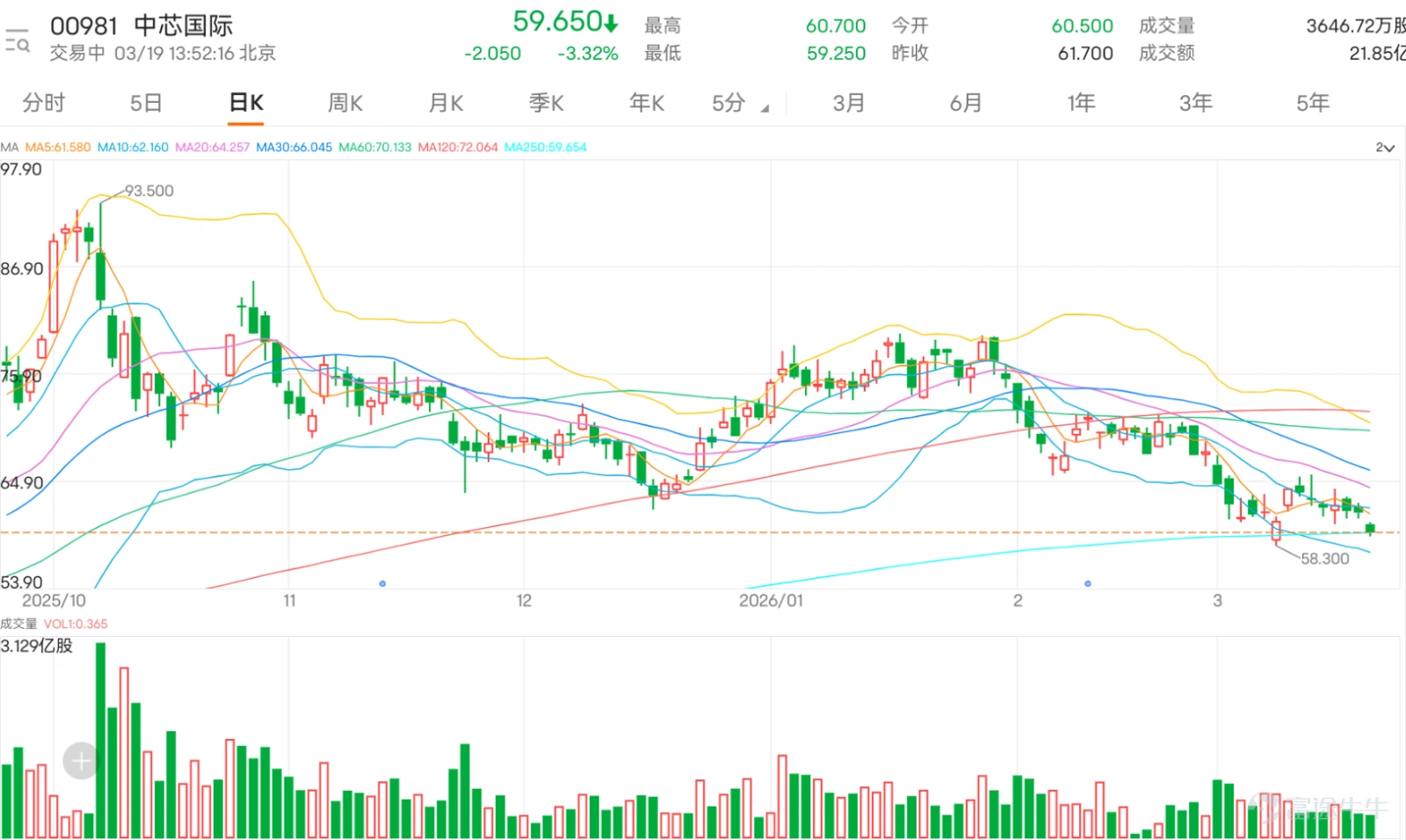This screenshot has width=1406, height=840.
Task: Click the MA30:66.045 indicator label
Action: [294, 148]
